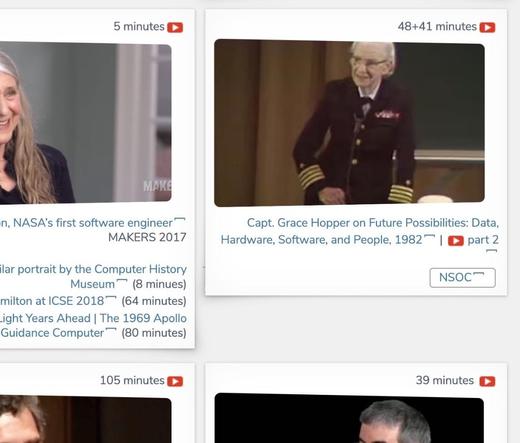
Task: Click external link icon after Hopper 1982 title
Action: (x=430, y=237)
